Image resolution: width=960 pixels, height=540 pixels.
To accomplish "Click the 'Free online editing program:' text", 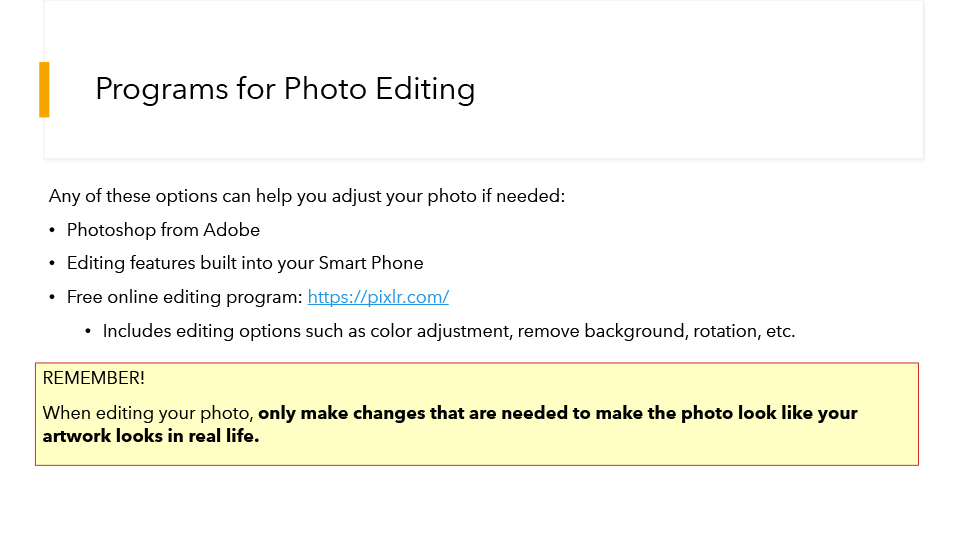I will coord(185,297).
